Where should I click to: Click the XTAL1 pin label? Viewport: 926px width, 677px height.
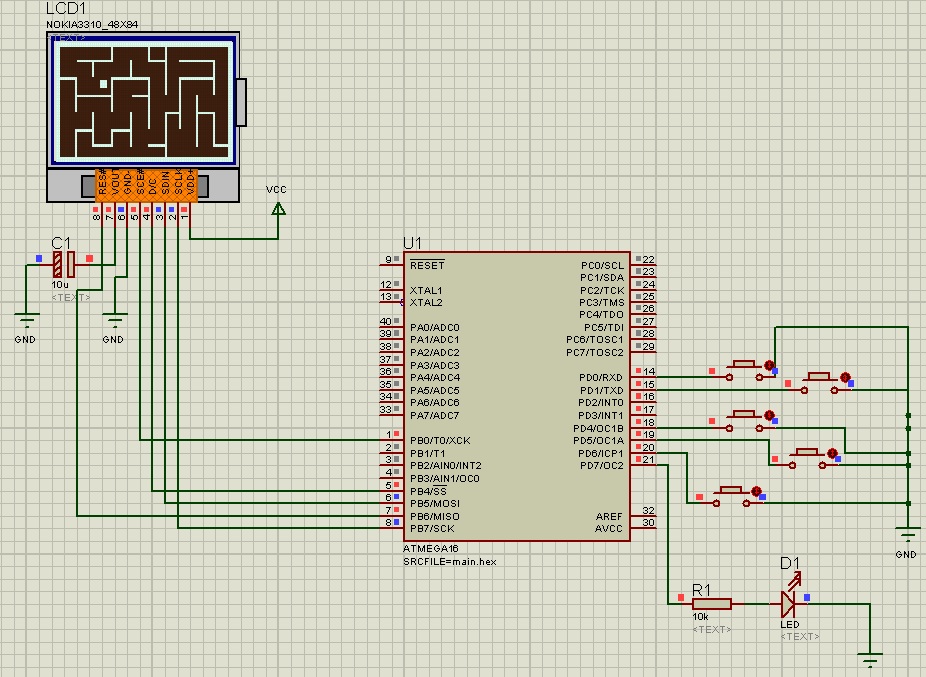(426, 291)
